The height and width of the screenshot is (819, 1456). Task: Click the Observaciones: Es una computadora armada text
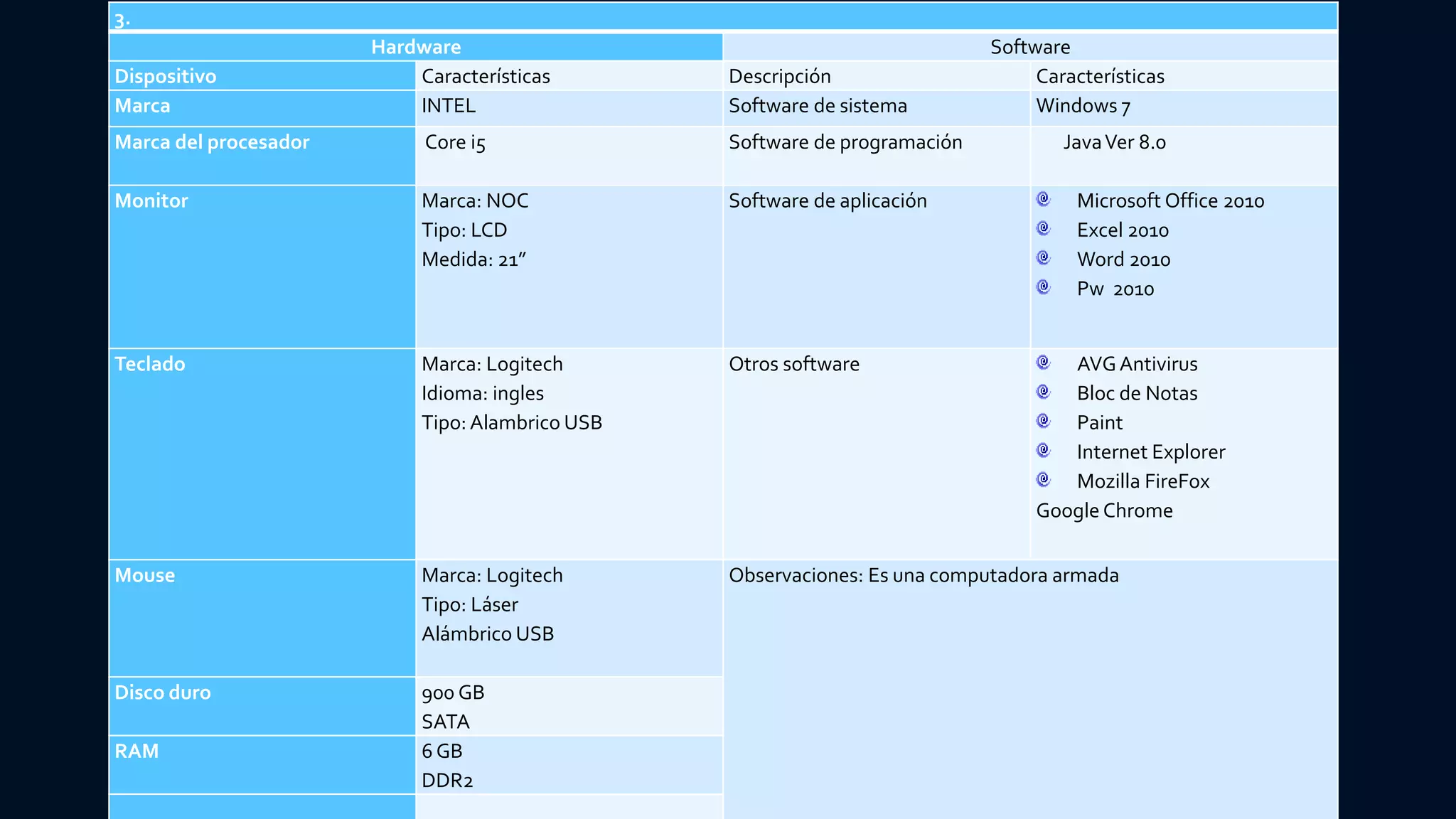(924, 575)
